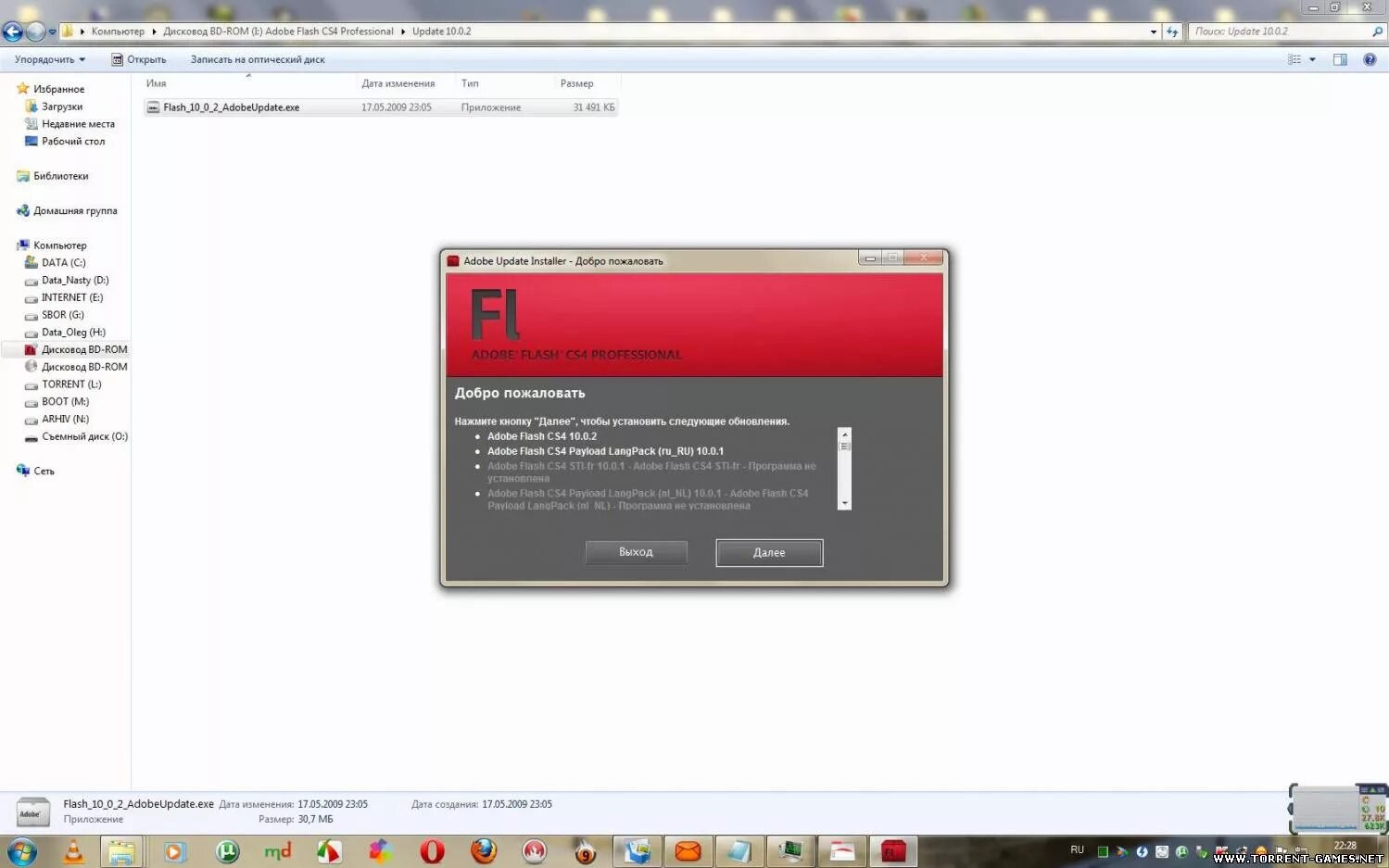Click the file date cell 17.05.2009 23:05
Viewport: 1389px width, 868px height.
[x=397, y=107]
